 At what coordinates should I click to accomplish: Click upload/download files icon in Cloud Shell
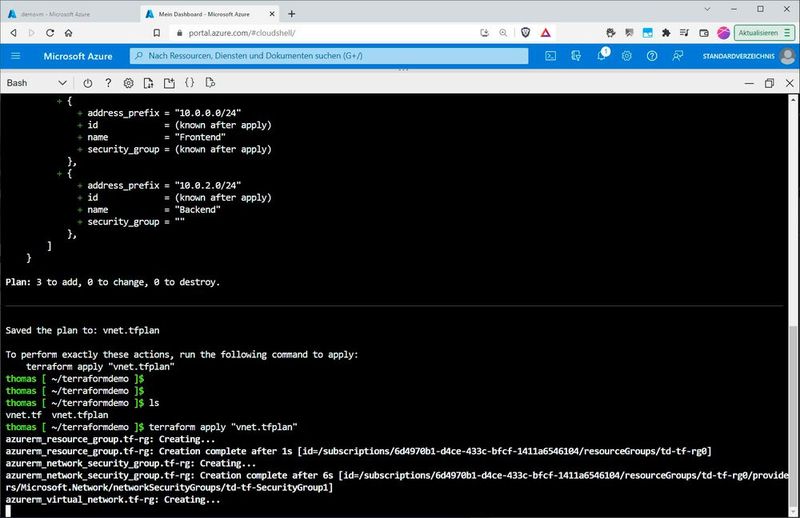pyautogui.click(x=148, y=83)
